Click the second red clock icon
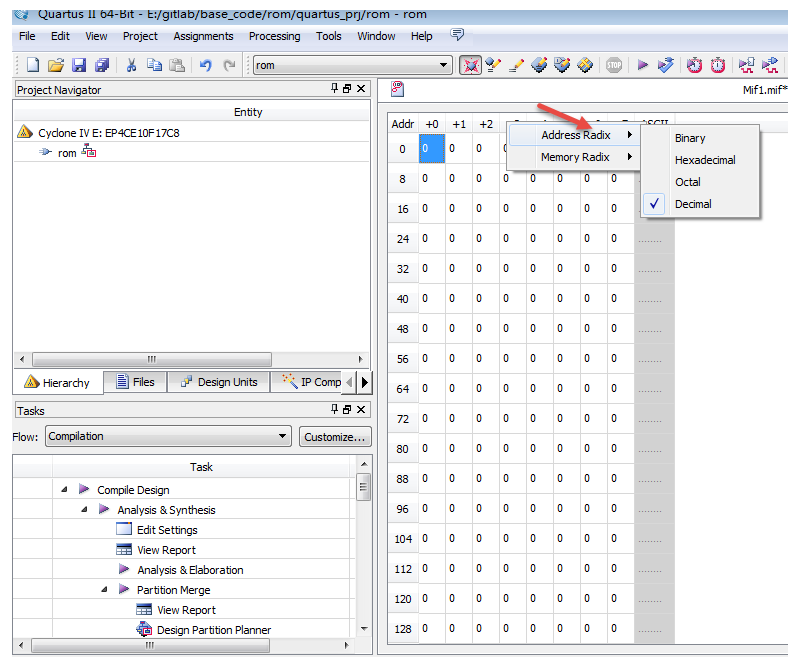800x668 pixels. point(718,65)
